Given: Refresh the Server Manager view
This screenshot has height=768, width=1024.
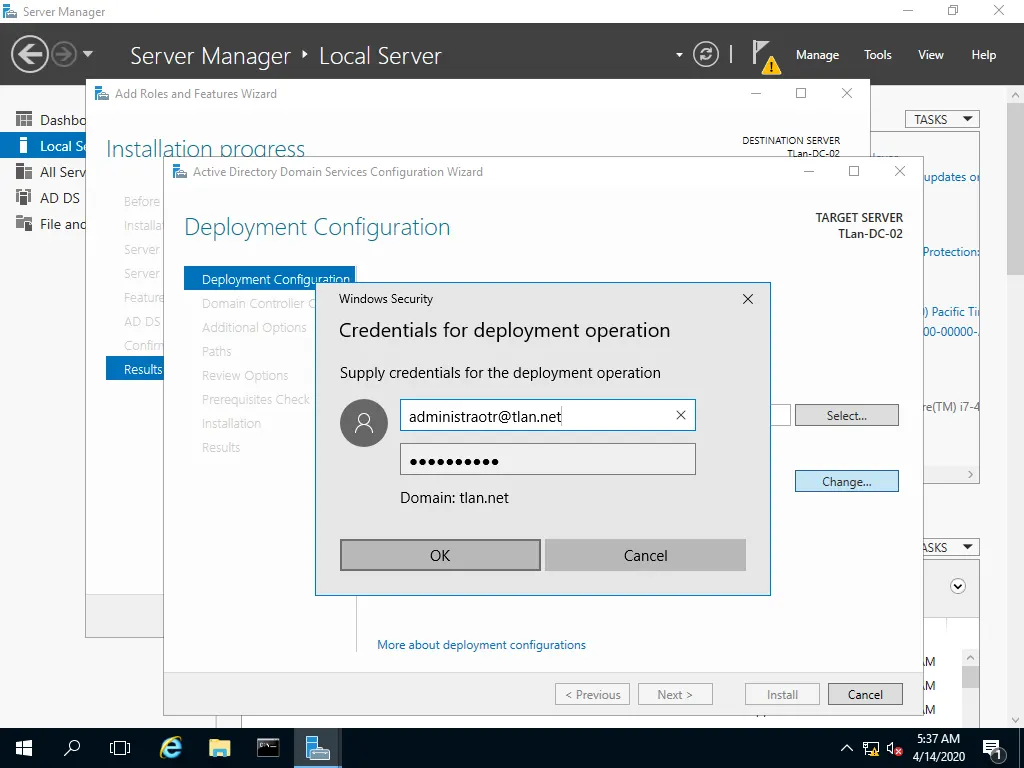Looking at the screenshot, I should [x=705, y=54].
